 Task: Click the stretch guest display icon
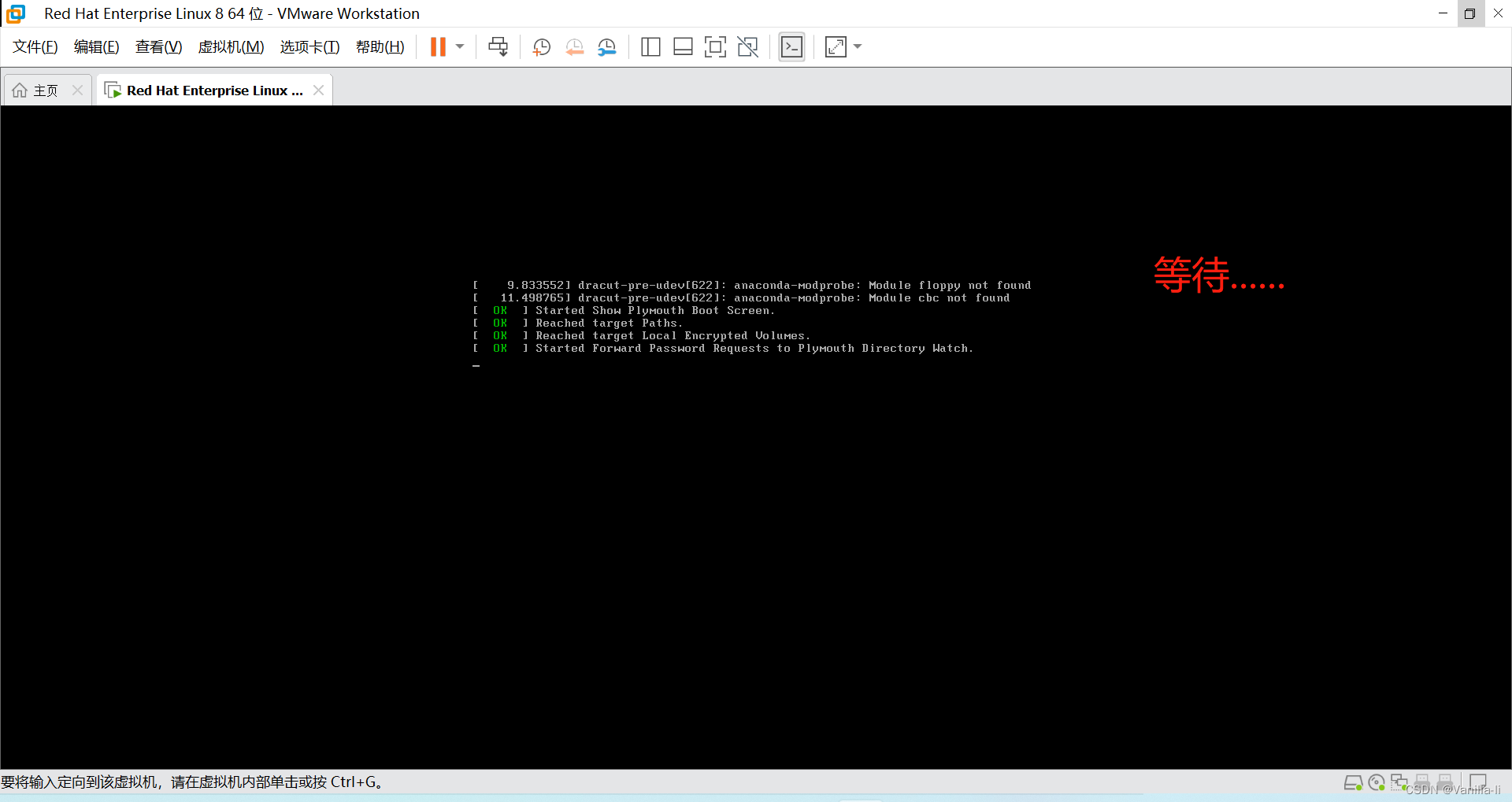tap(836, 47)
